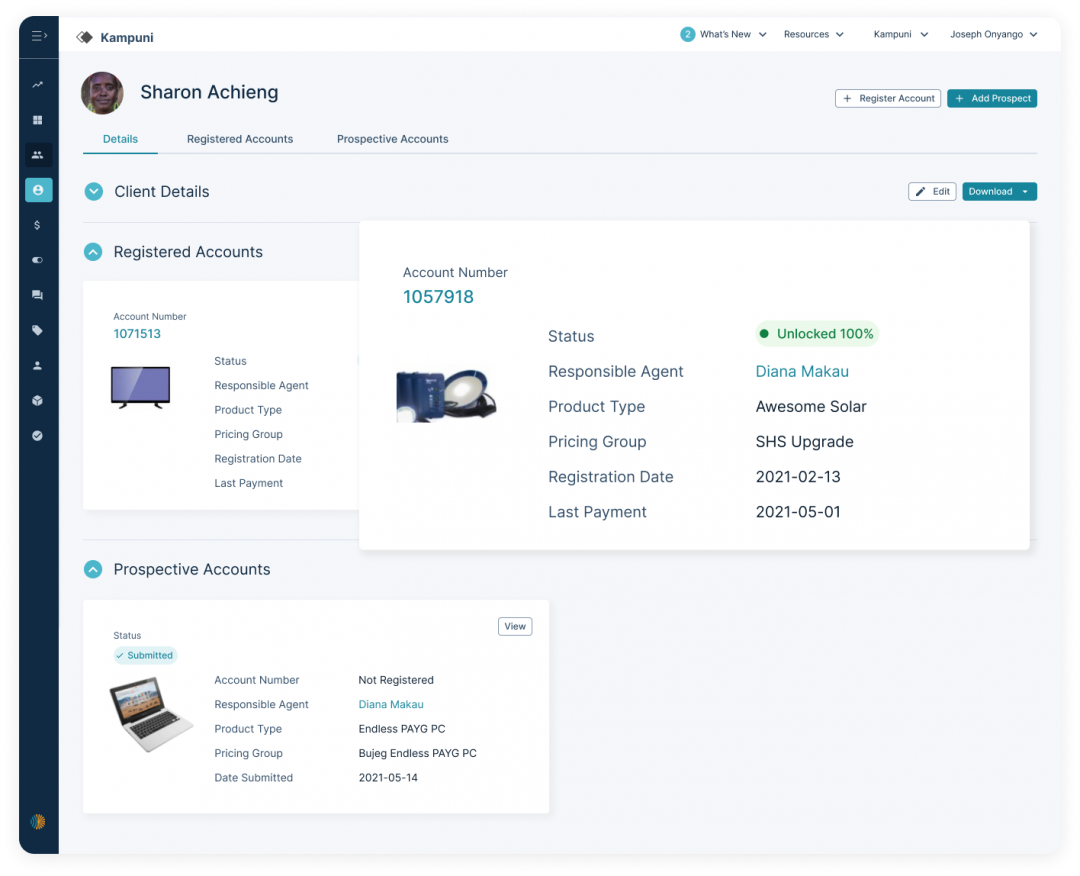Switch to the Prospective Accounts tab

click(x=392, y=139)
